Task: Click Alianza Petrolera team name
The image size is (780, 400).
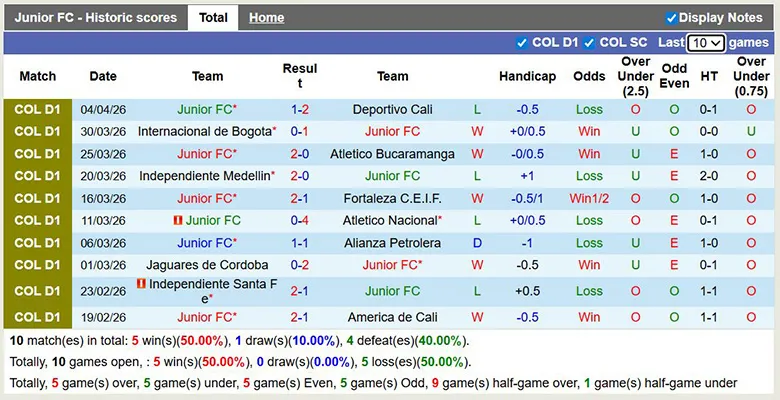Action: coord(392,243)
